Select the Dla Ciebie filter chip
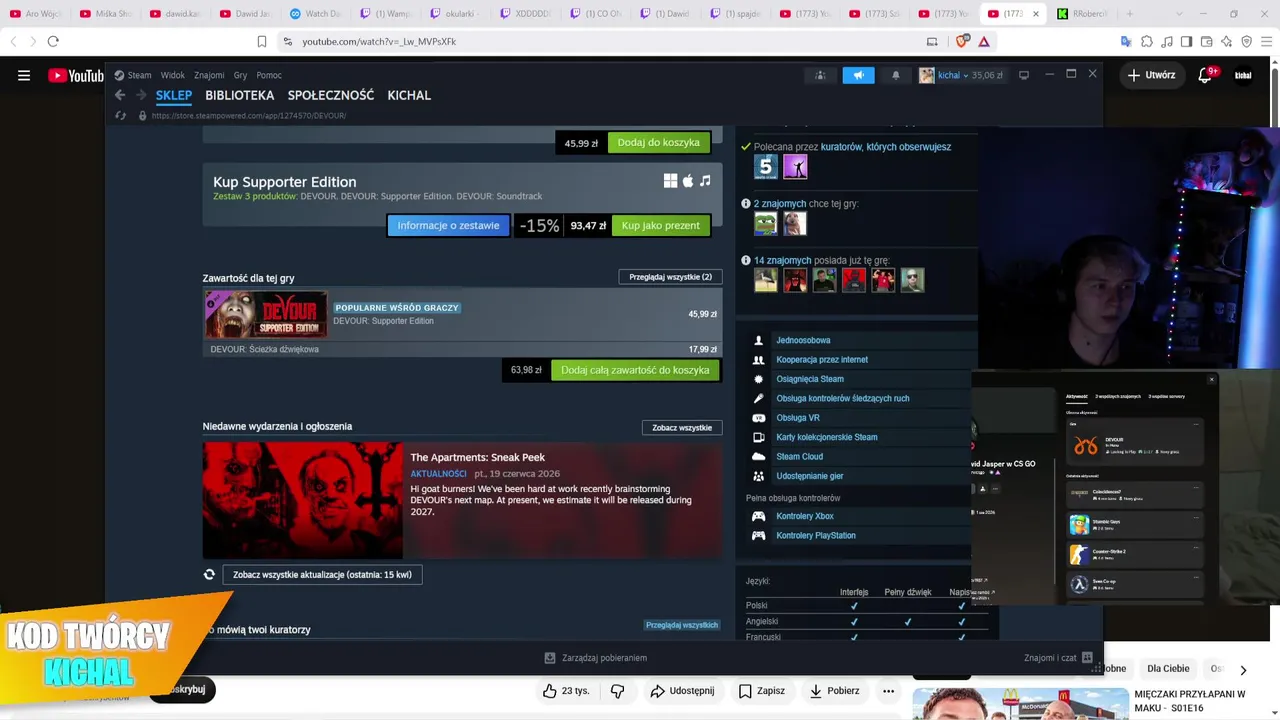 pos(1168,669)
